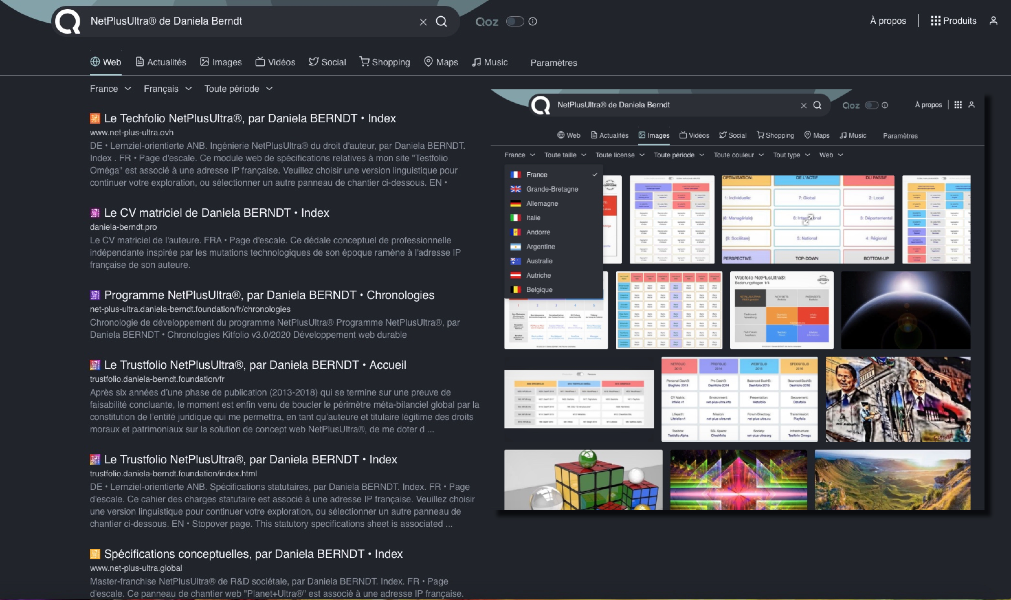Click favicon of Le Techfolio NetPlusUltra result
This screenshot has height=600, width=1011.
(95, 119)
